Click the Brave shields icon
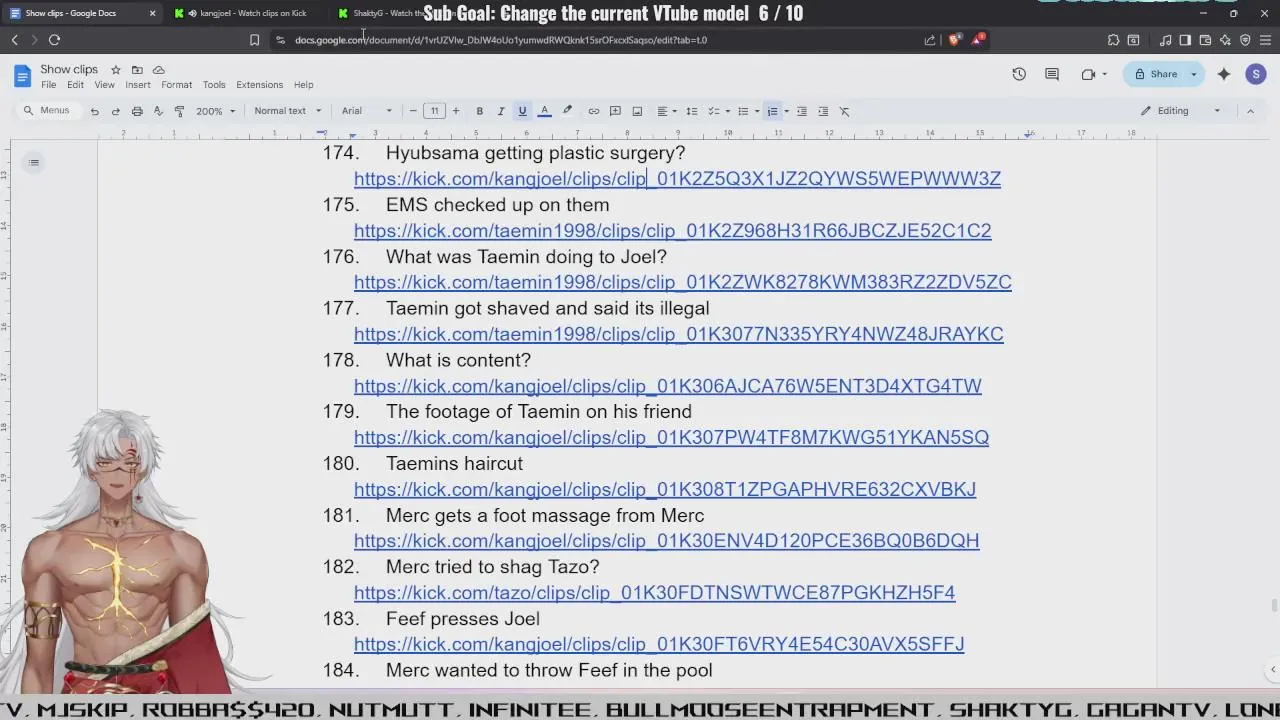The width and height of the screenshot is (1280, 720). (x=954, y=40)
